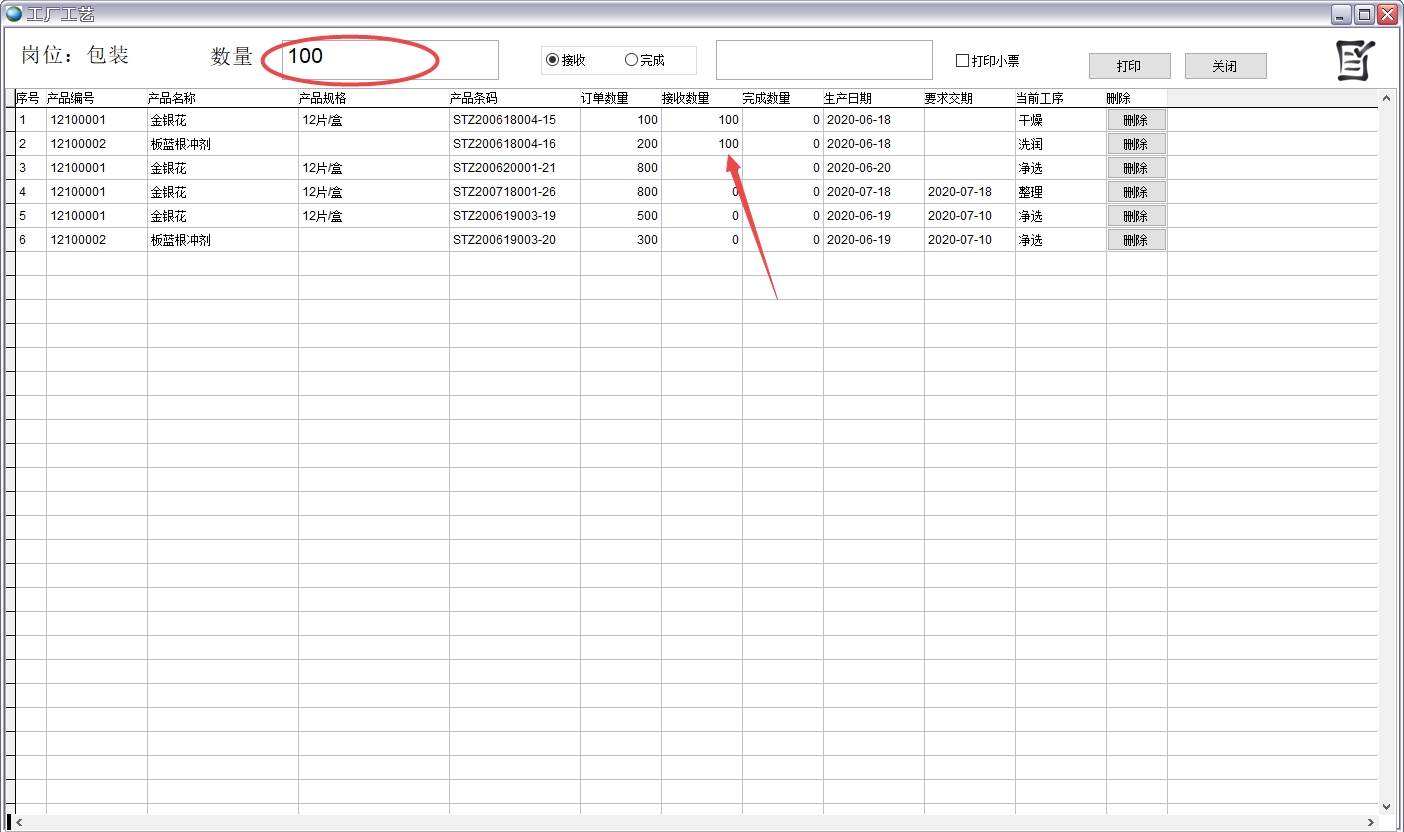Screen dimensions: 1404x832
Task: Click the 生产日期 column header
Action: (x=848, y=98)
